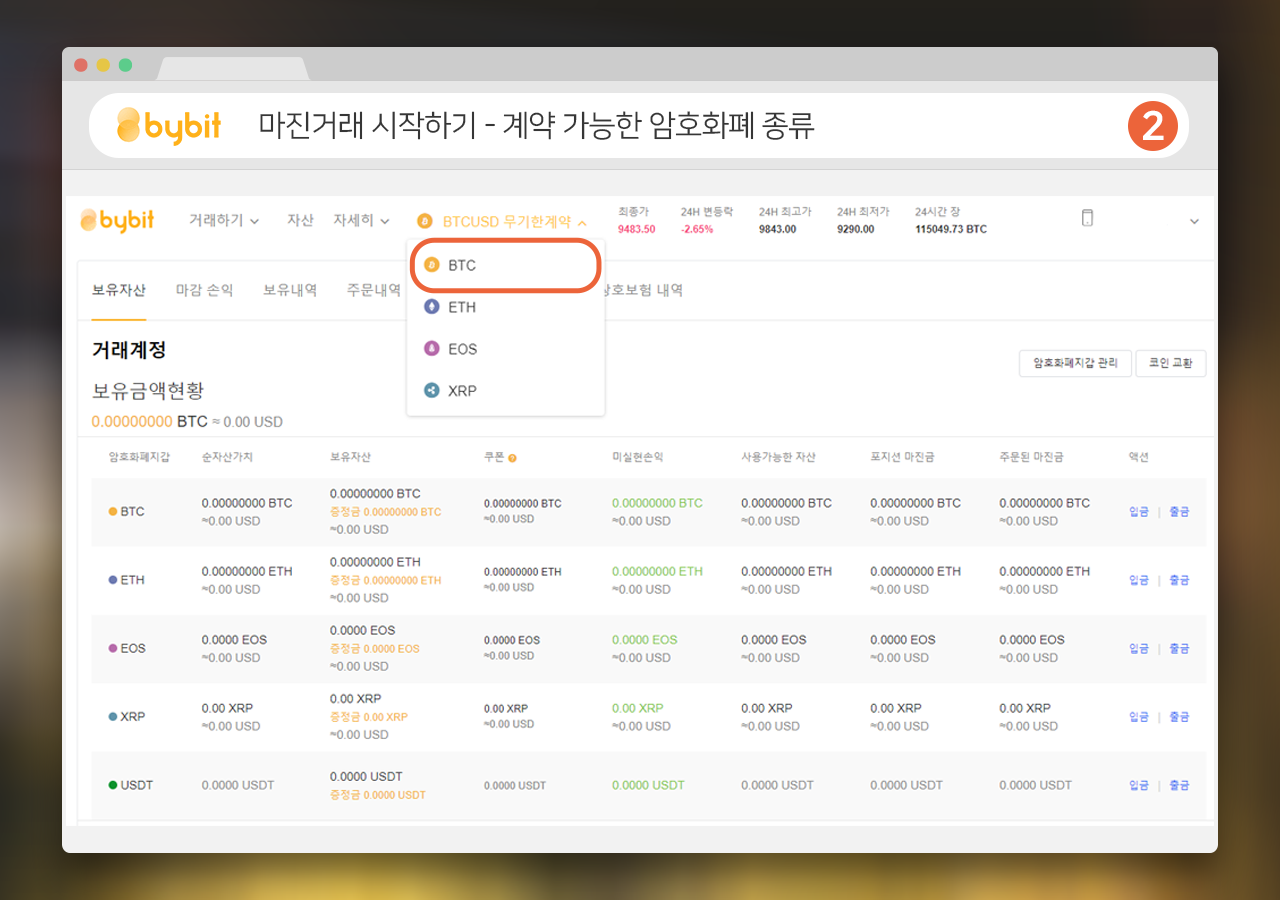Switch to the 보유자산 tab

(119, 290)
